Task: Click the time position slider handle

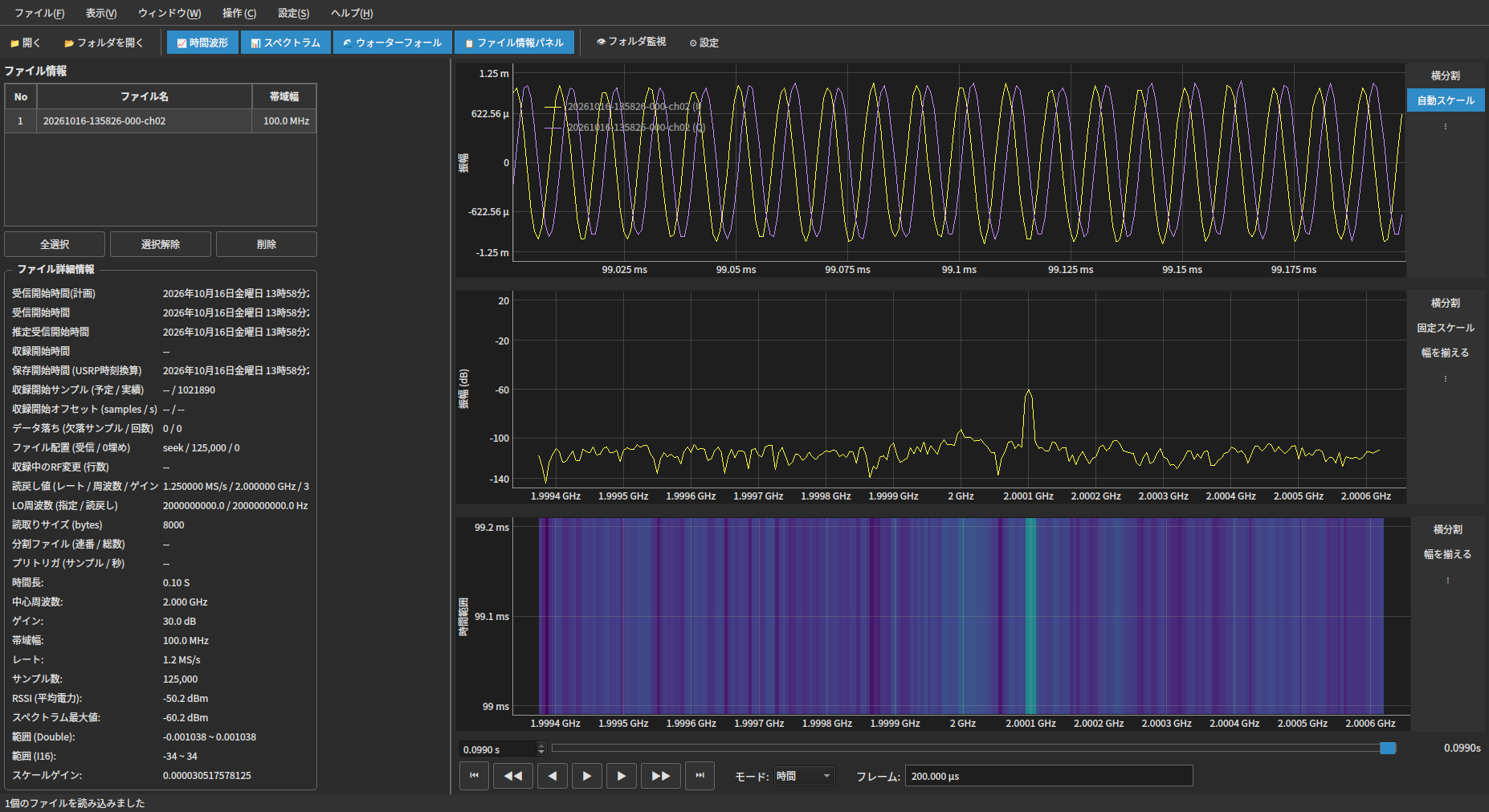Action: tap(1388, 748)
